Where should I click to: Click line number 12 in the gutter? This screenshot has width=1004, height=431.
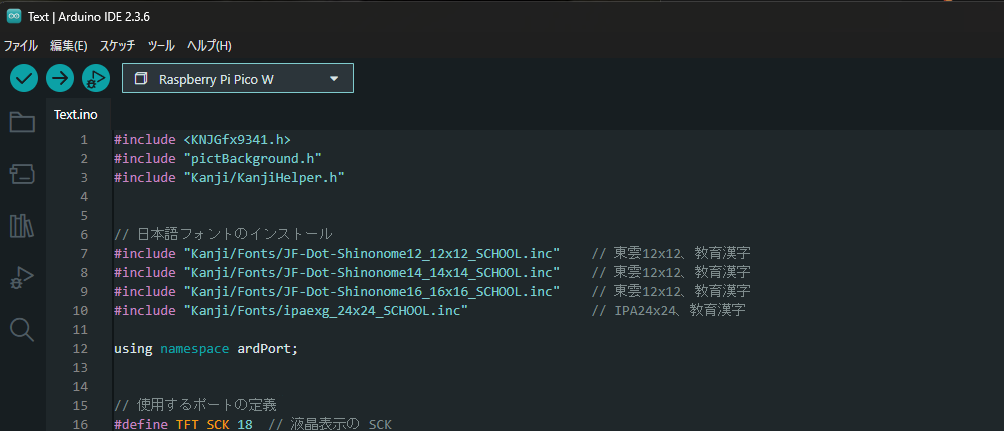pyautogui.click(x=80, y=349)
